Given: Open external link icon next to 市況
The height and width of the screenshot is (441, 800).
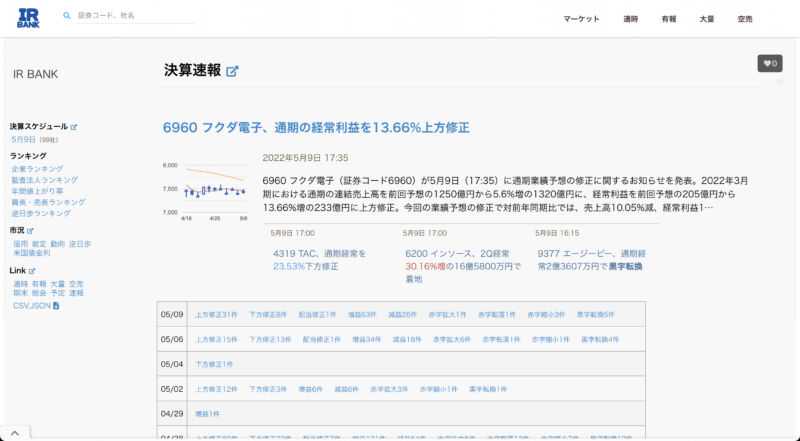Looking at the screenshot, I should [x=30, y=231].
